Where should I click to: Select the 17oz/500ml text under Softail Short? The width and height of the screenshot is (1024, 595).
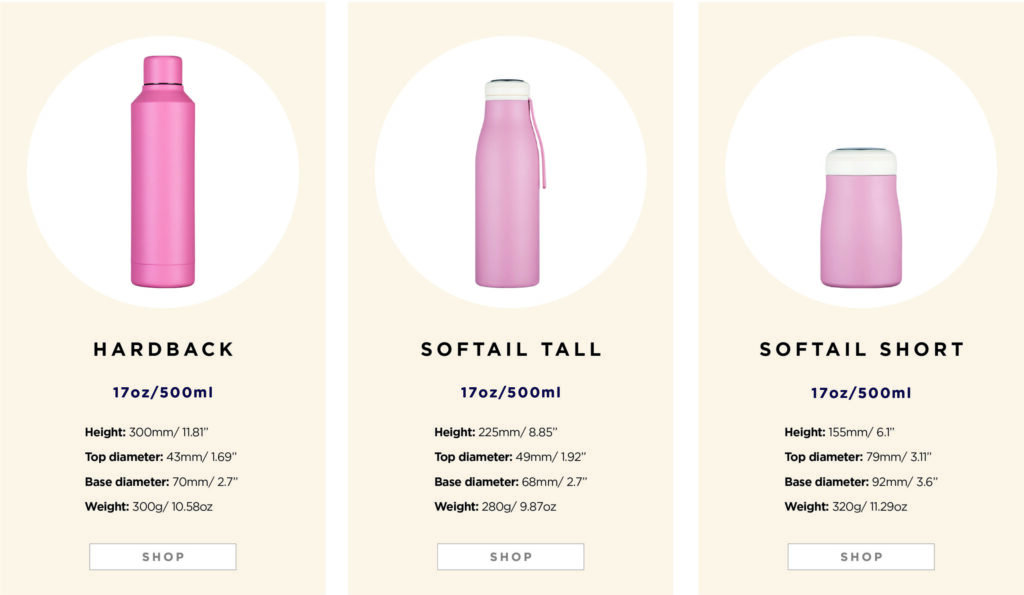coord(861,392)
